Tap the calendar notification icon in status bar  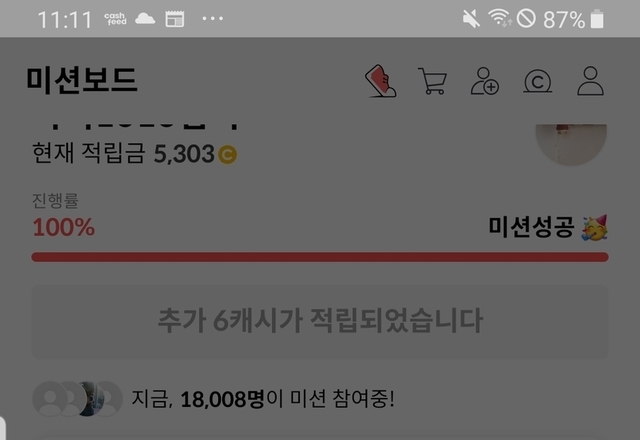(175, 19)
